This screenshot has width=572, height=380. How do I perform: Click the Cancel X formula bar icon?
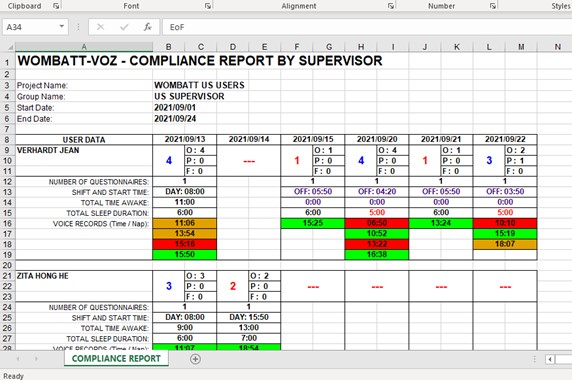click(100, 27)
